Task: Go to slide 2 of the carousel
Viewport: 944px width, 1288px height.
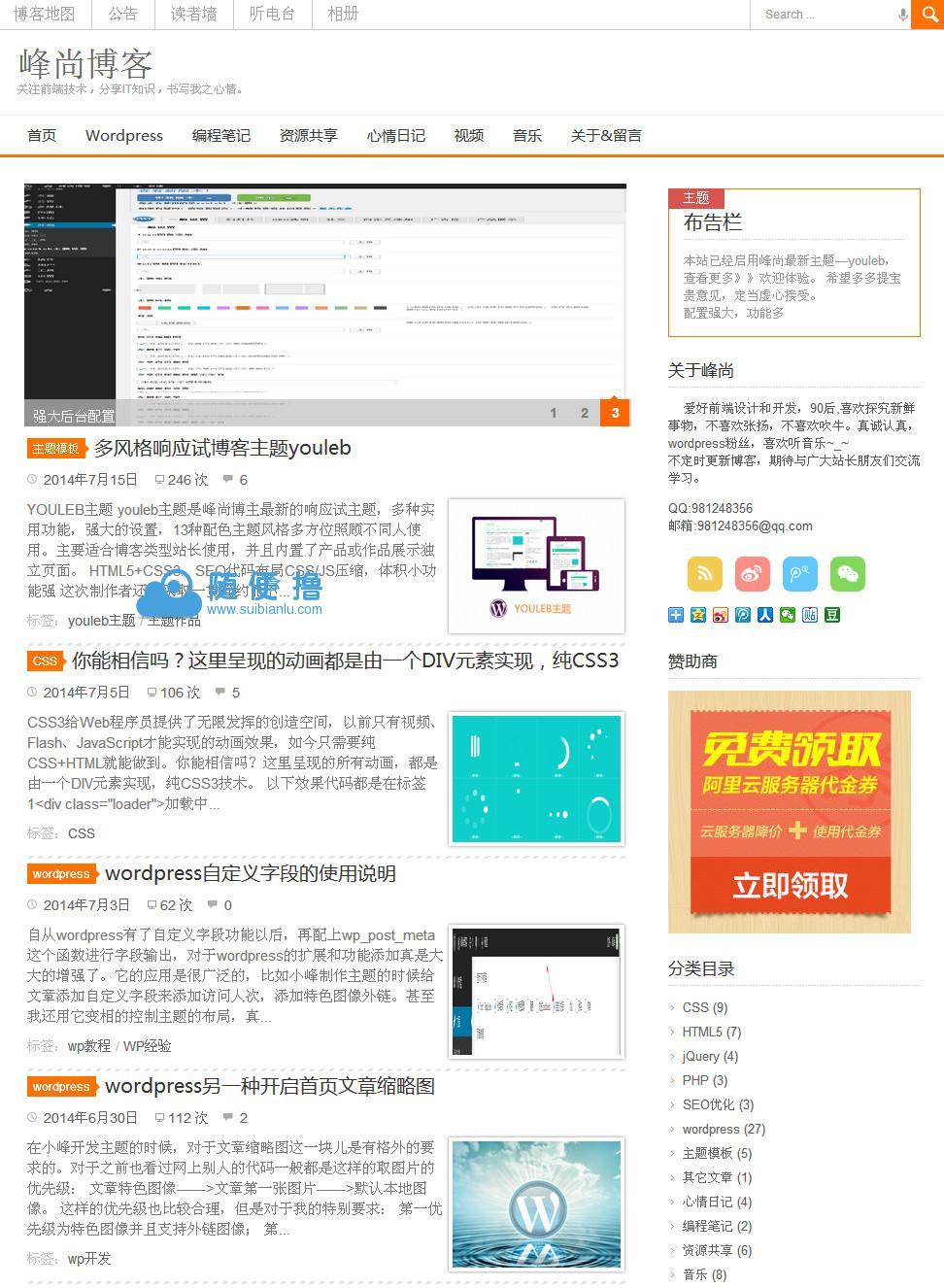Action: point(585,413)
